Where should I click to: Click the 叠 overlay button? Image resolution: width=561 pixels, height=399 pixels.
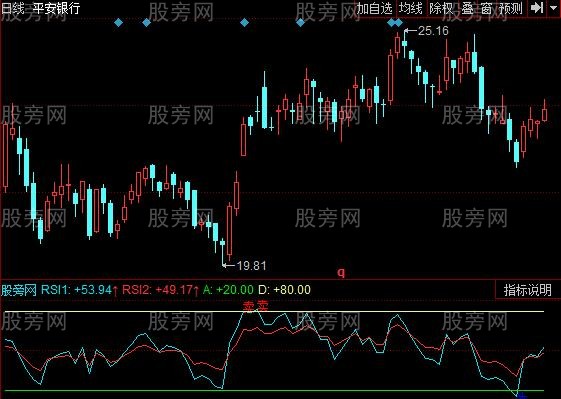tap(467, 8)
